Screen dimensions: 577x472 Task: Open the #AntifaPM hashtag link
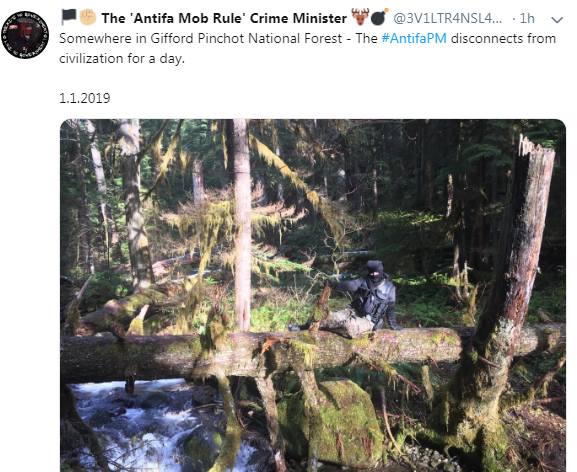pos(414,38)
